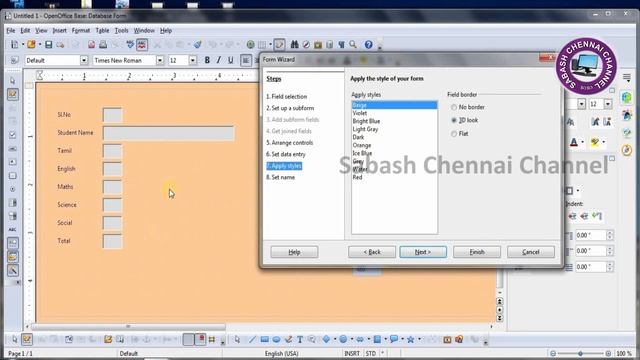Open the Times New Roman font dropdown
This screenshot has width=640, height=360.
[160, 60]
